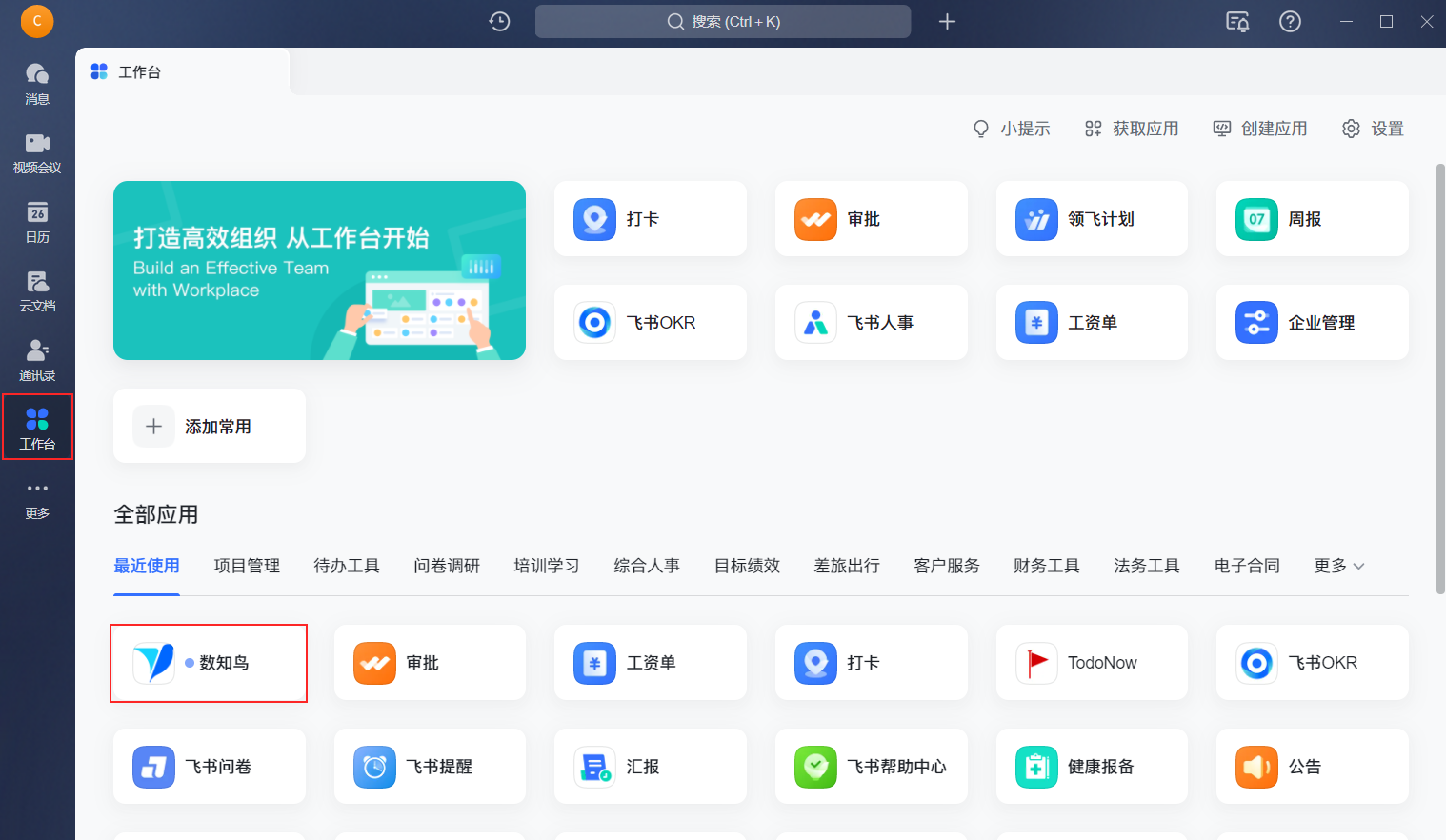Screen dimensions: 1446x840
Task: Click 获取应用 button
Action: coord(1132,129)
